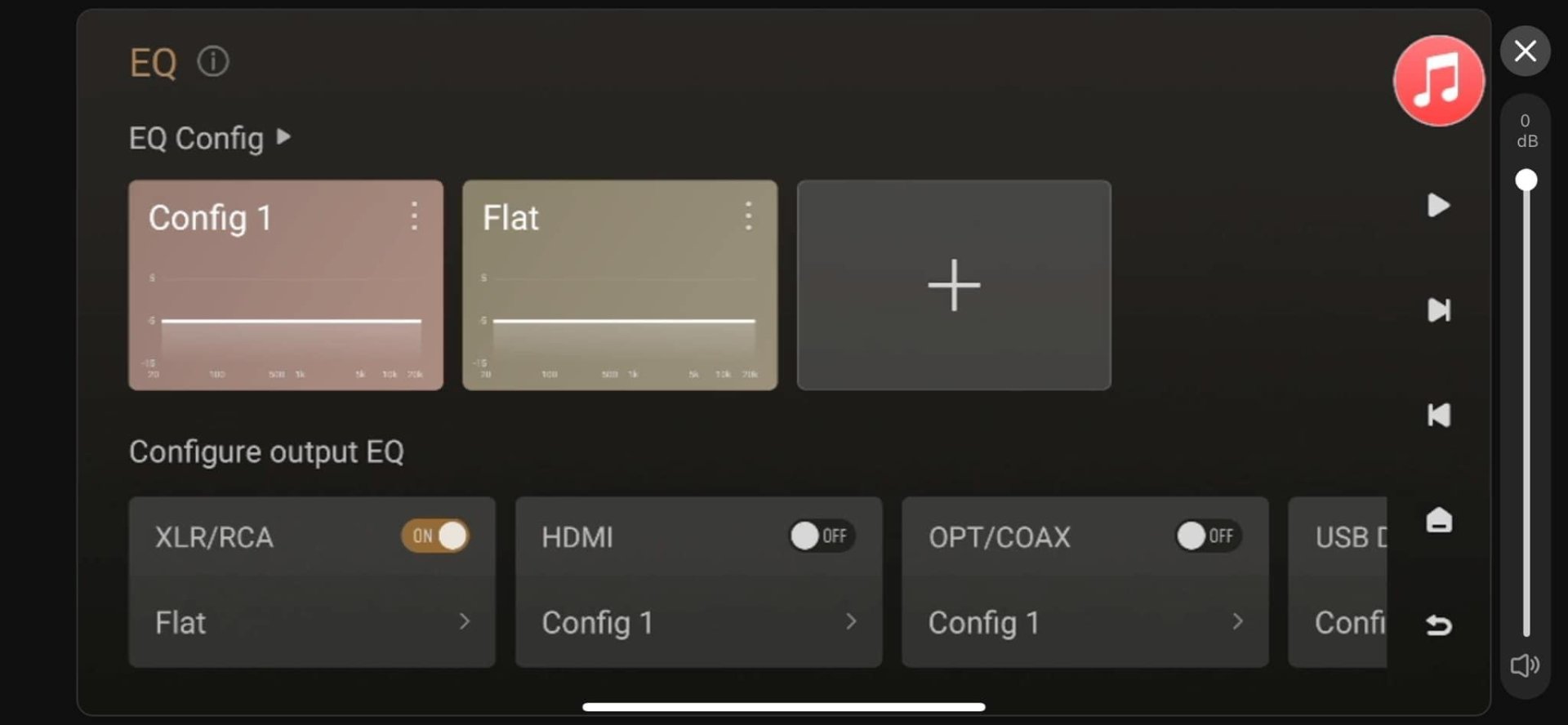Add a new EQ config
This screenshot has width=1568, height=725.
click(954, 285)
